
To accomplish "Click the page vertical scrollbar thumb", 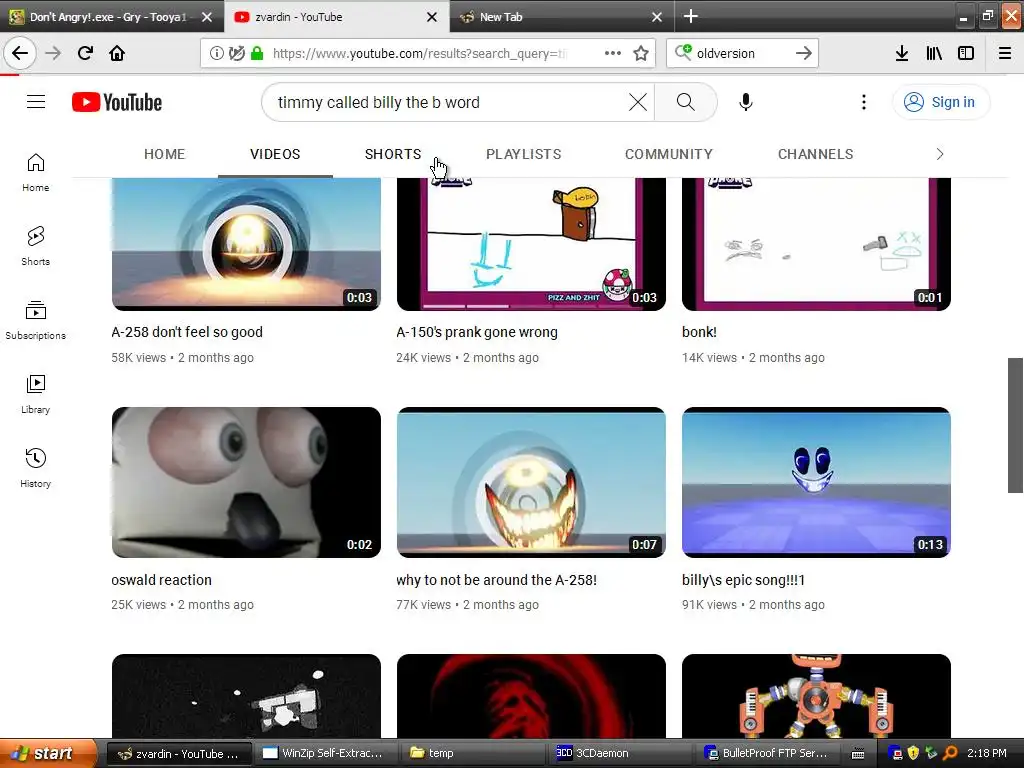I will point(1015,425).
